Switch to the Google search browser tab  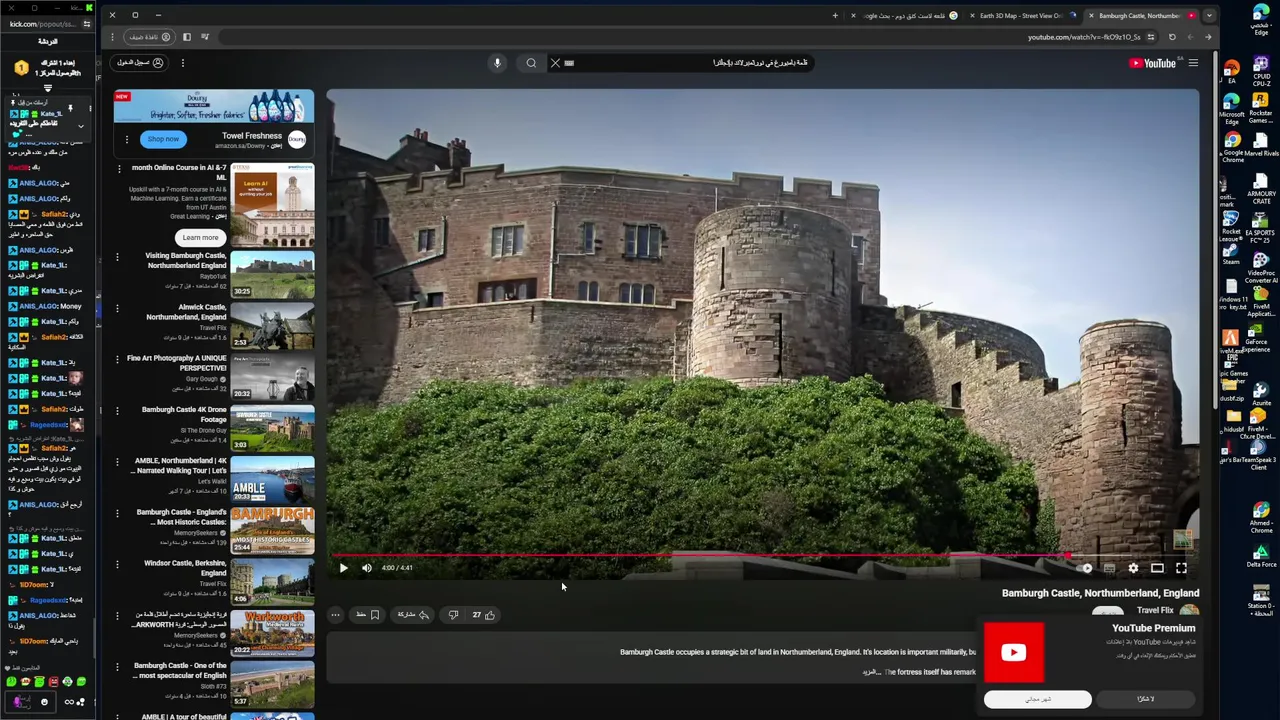[x=905, y=16]
